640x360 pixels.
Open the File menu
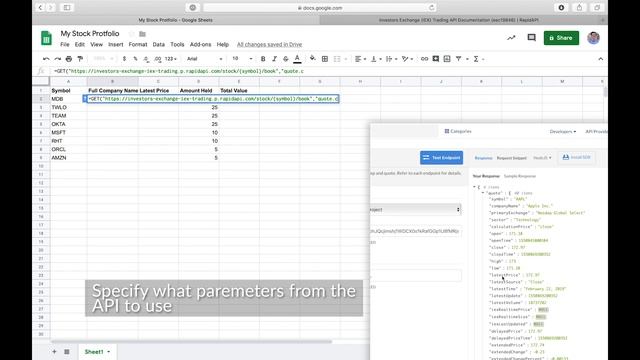(65, 44)
